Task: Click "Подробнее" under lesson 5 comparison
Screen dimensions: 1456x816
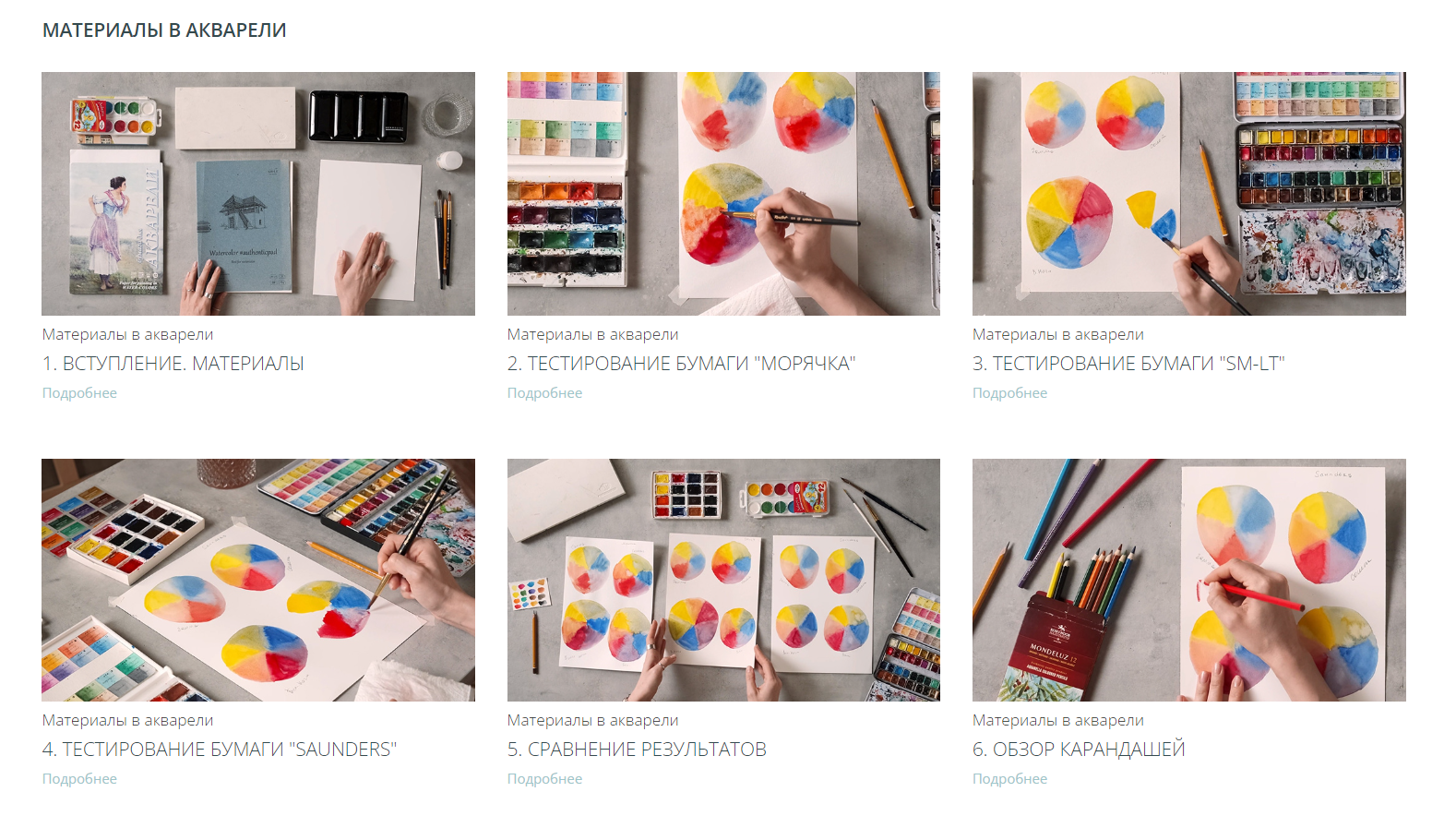Action: [544, 779]
